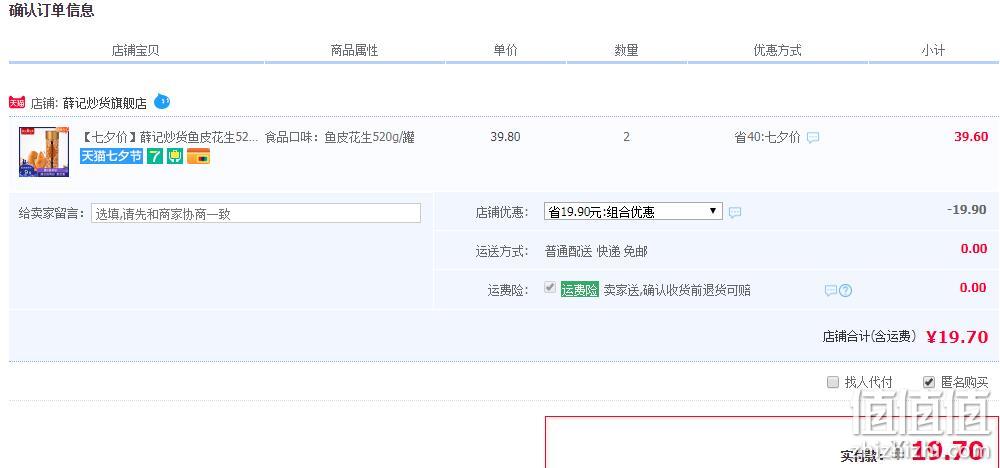Click the unit price 39.80

click(505, 137)
